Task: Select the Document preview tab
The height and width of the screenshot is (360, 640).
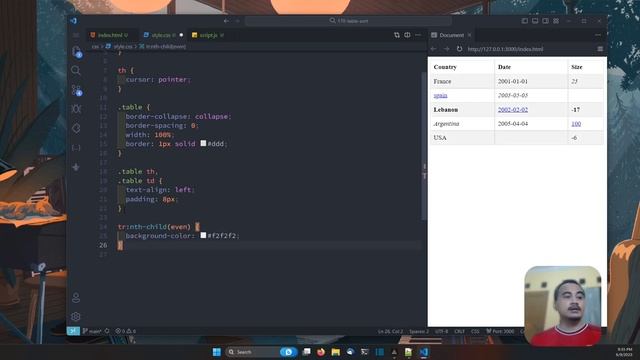Action: (451, 35)
